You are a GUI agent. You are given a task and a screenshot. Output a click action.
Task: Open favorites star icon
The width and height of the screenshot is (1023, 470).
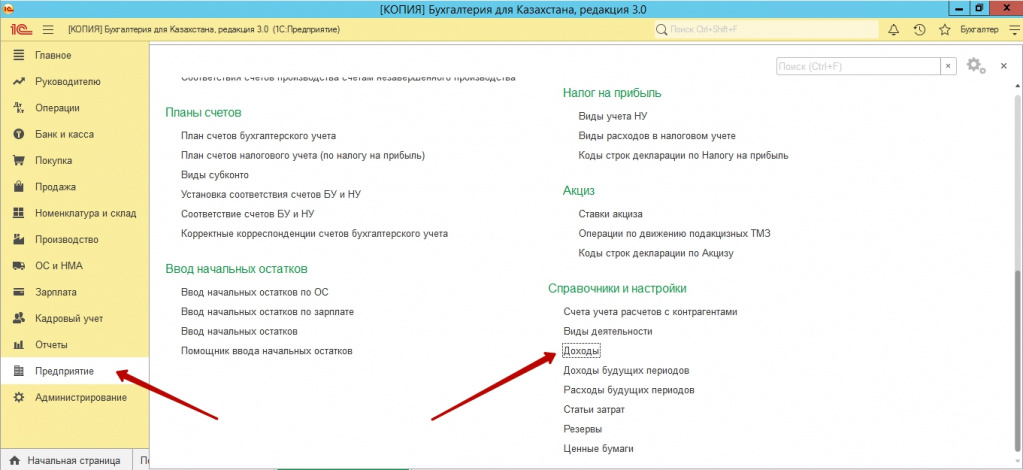coord(944,30)
